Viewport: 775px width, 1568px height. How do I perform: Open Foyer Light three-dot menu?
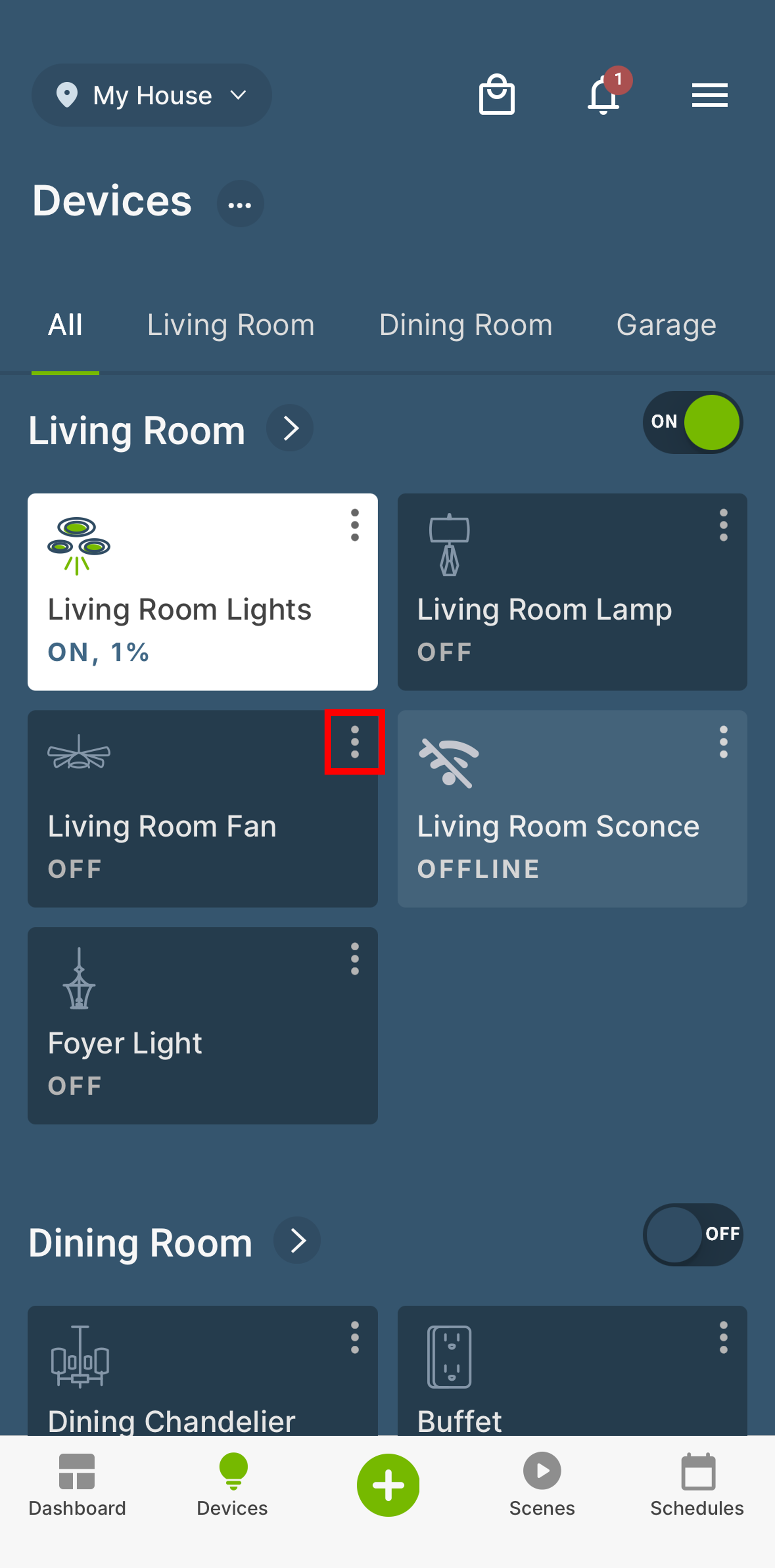(x=354, y=959)
